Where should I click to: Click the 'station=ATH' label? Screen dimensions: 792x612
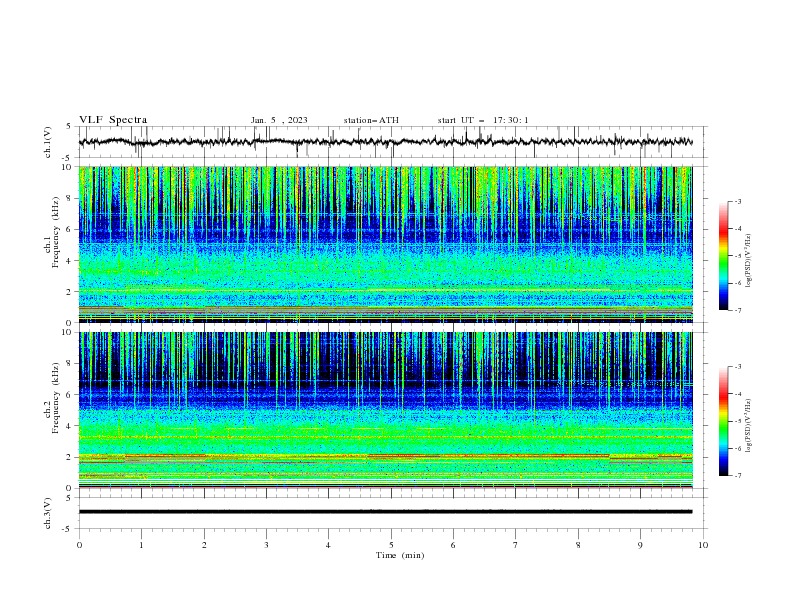point(371,120)
